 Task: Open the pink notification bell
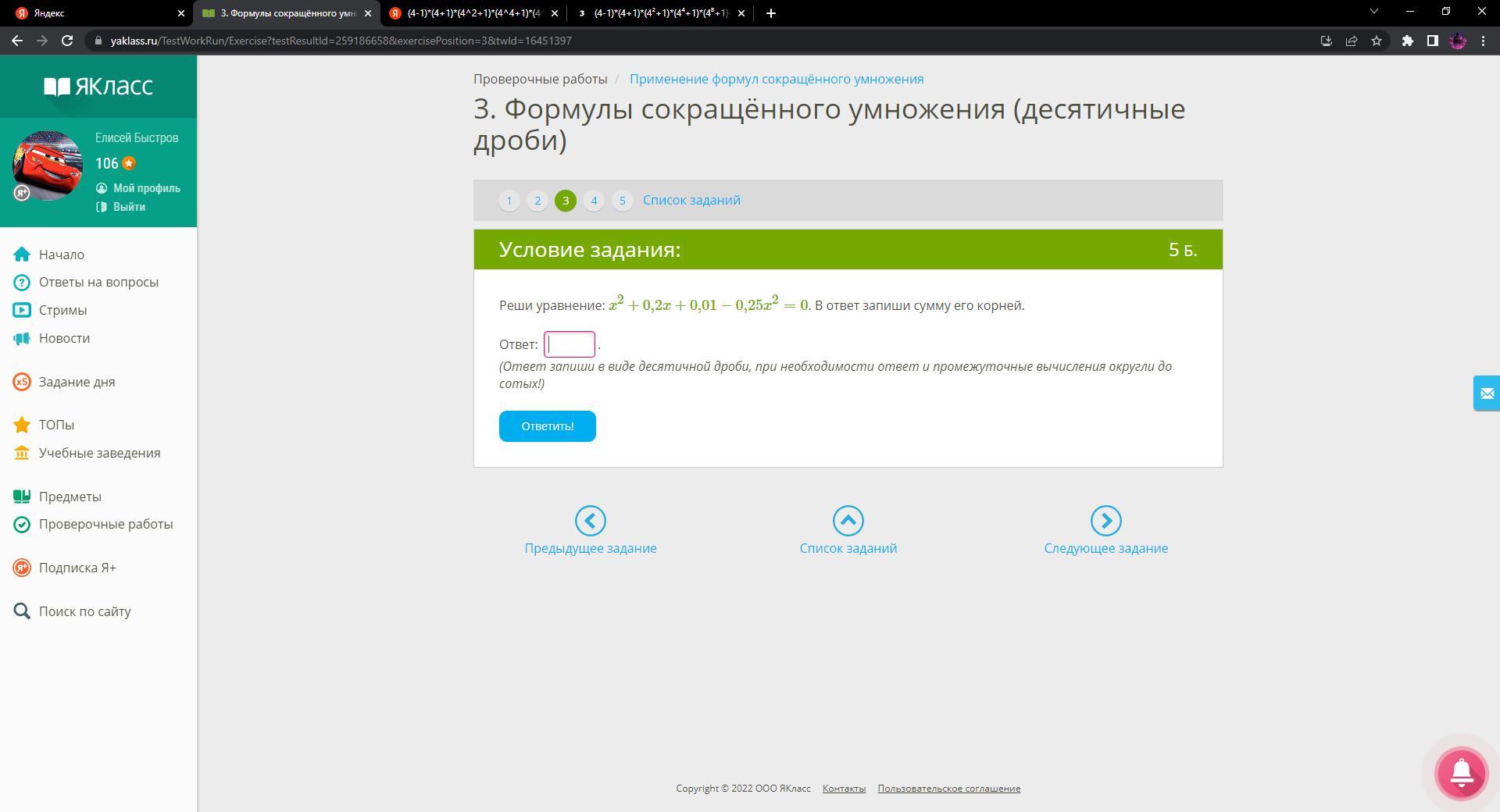click(x=1462, y=773)
